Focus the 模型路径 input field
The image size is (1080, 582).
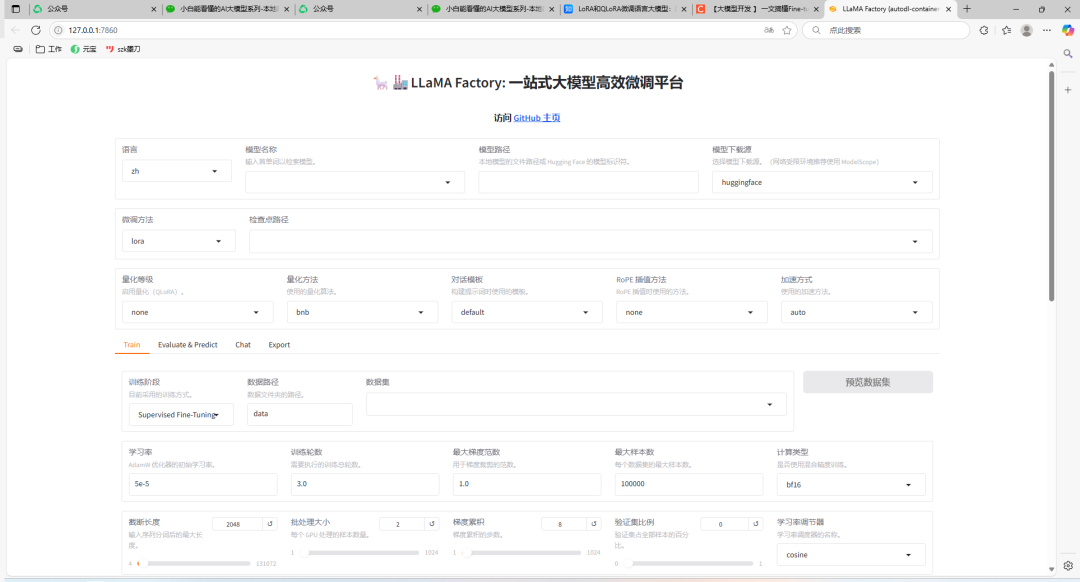(588, 183)
